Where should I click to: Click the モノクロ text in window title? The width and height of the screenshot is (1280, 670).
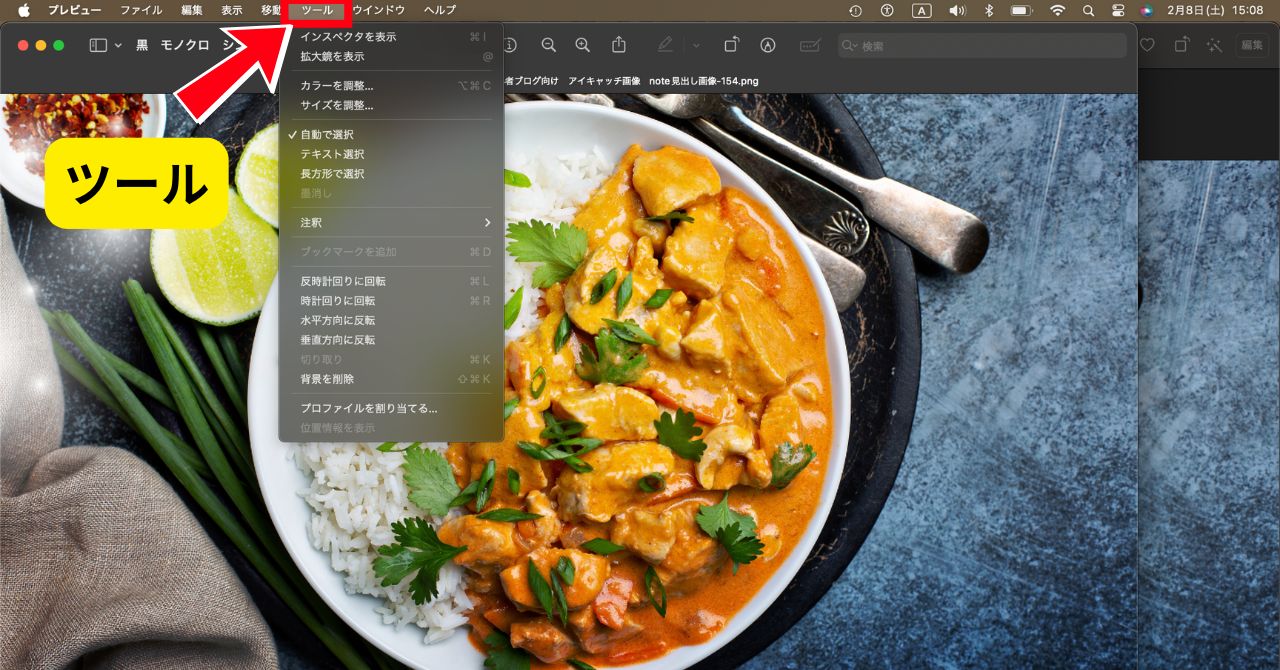[185, 45]
